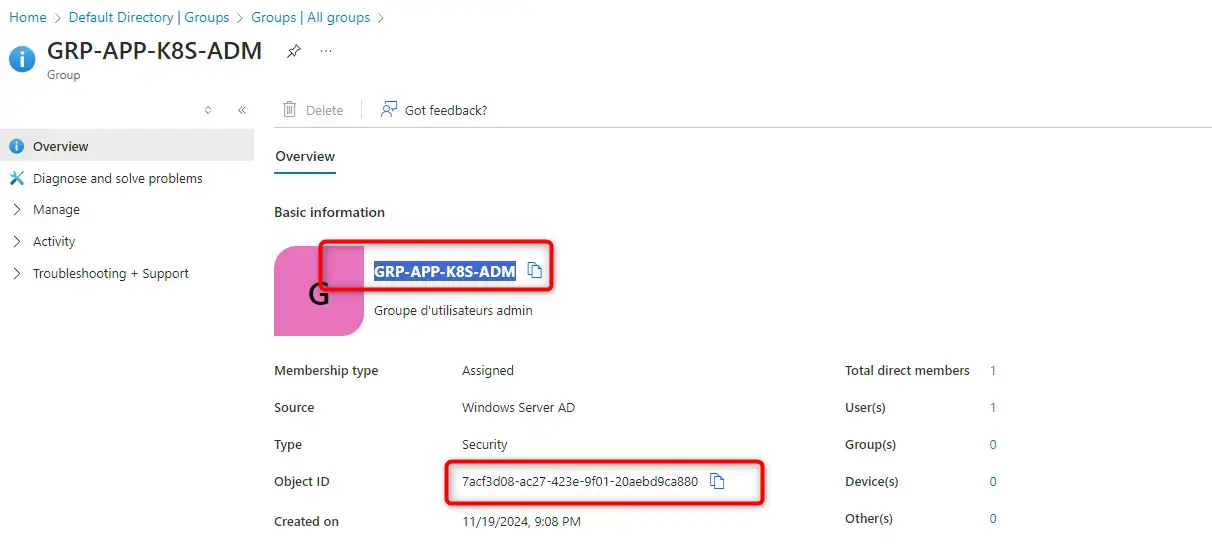Click the 'Basic information' heading
The height and width of the screenshot is (556, 1212).
(329, 213)
